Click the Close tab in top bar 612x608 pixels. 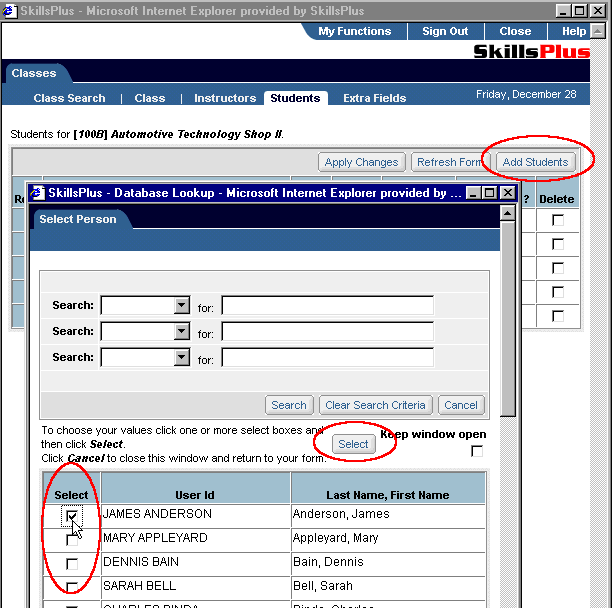click(x=515, y=31)
